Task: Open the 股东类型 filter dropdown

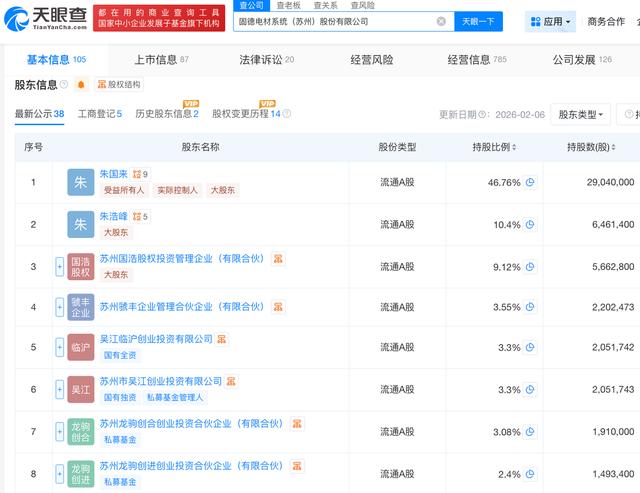Action: [582, 114]
